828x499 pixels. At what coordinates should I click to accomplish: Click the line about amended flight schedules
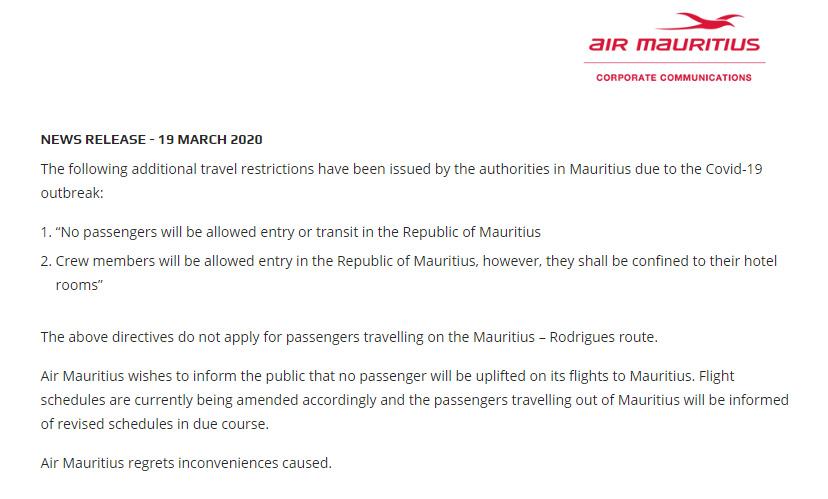[x=415, y=400]
